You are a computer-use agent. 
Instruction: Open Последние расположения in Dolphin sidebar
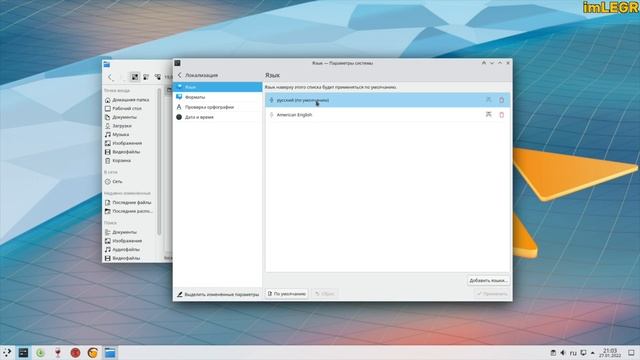click(130, 211)
